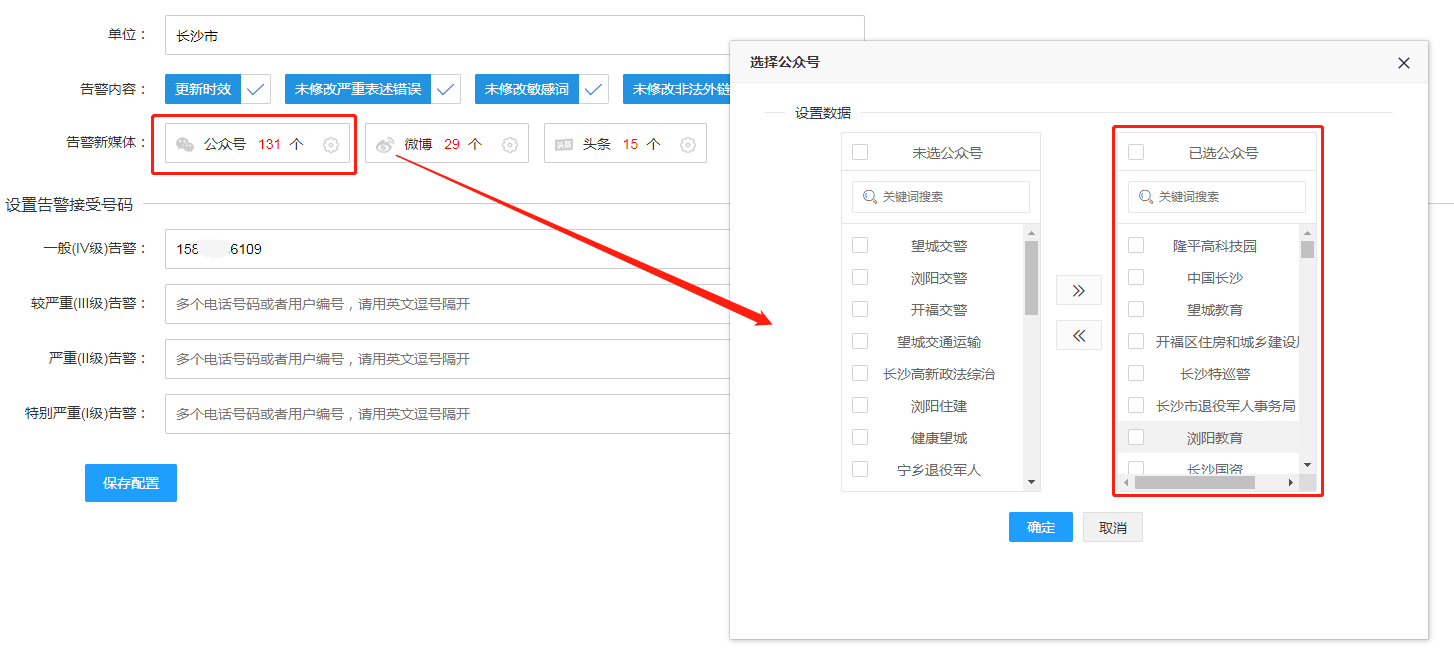Click the gear icon beside 头条
This screenshot has height=656, width=1454.
[688, 145]
